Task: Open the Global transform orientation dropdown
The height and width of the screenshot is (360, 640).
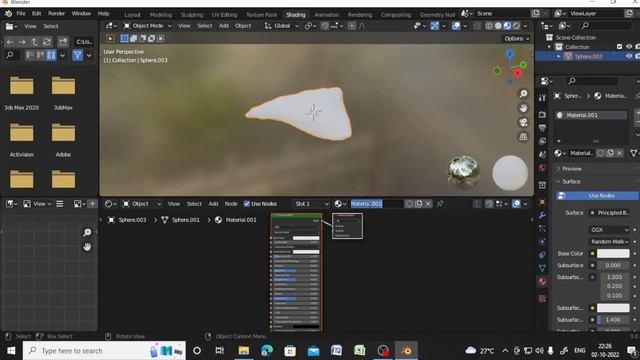Action: click(282, 26)
